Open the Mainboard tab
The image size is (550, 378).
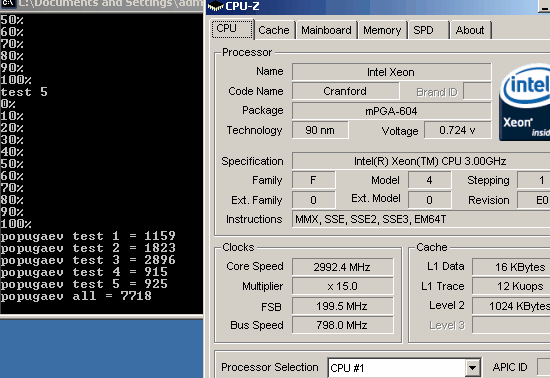point(326,30)
